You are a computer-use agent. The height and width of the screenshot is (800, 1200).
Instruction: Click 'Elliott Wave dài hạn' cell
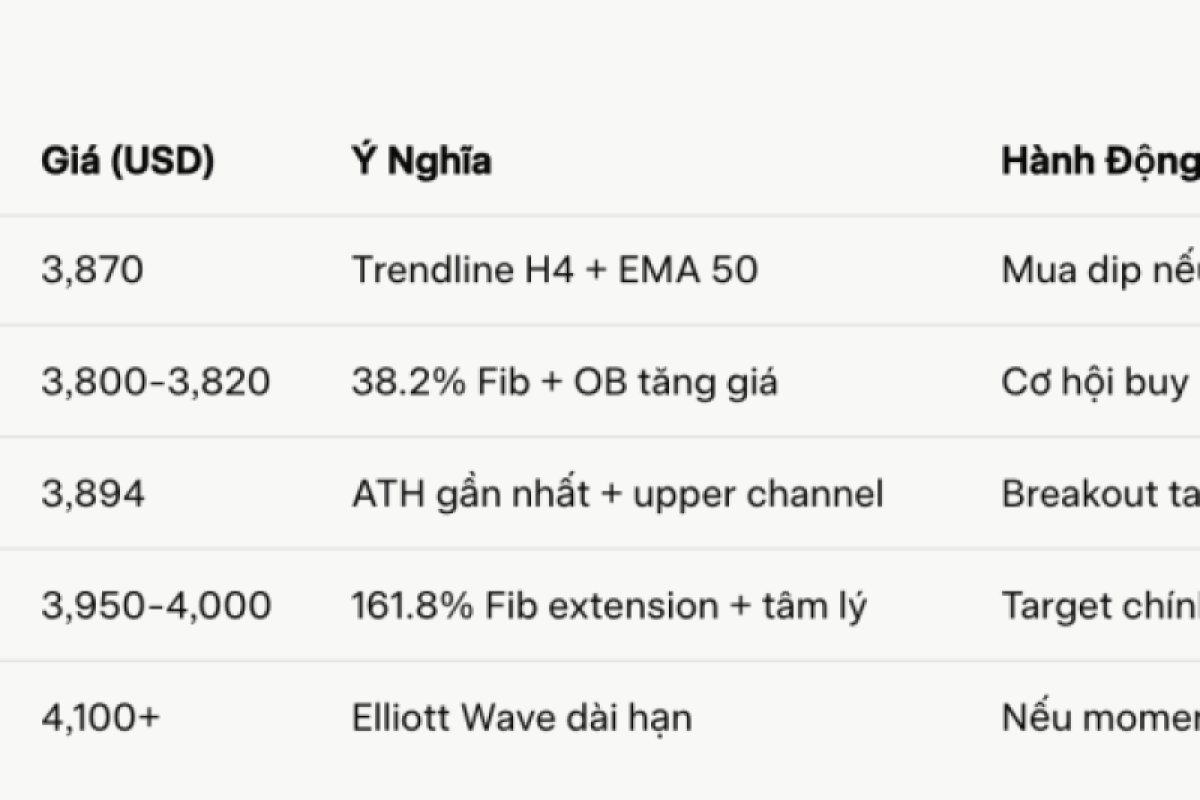tap(521, 718)
